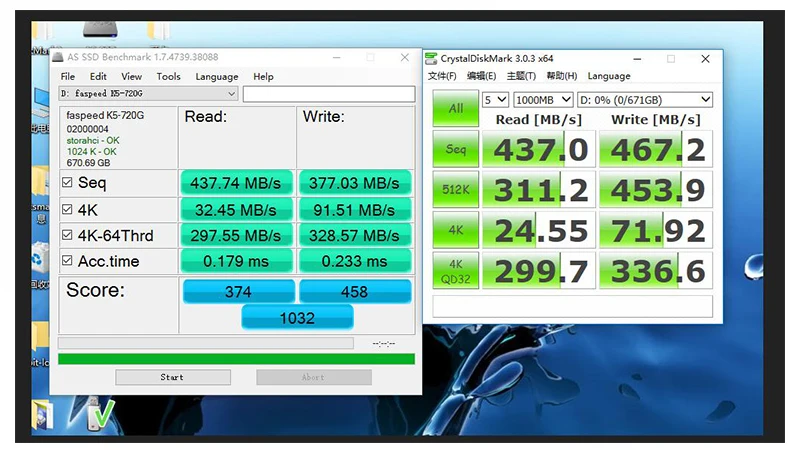This screenshot has width=800, height=450.
Task: Click the CrystalDiskMark title bar app icon
Action: pos(431,59)
